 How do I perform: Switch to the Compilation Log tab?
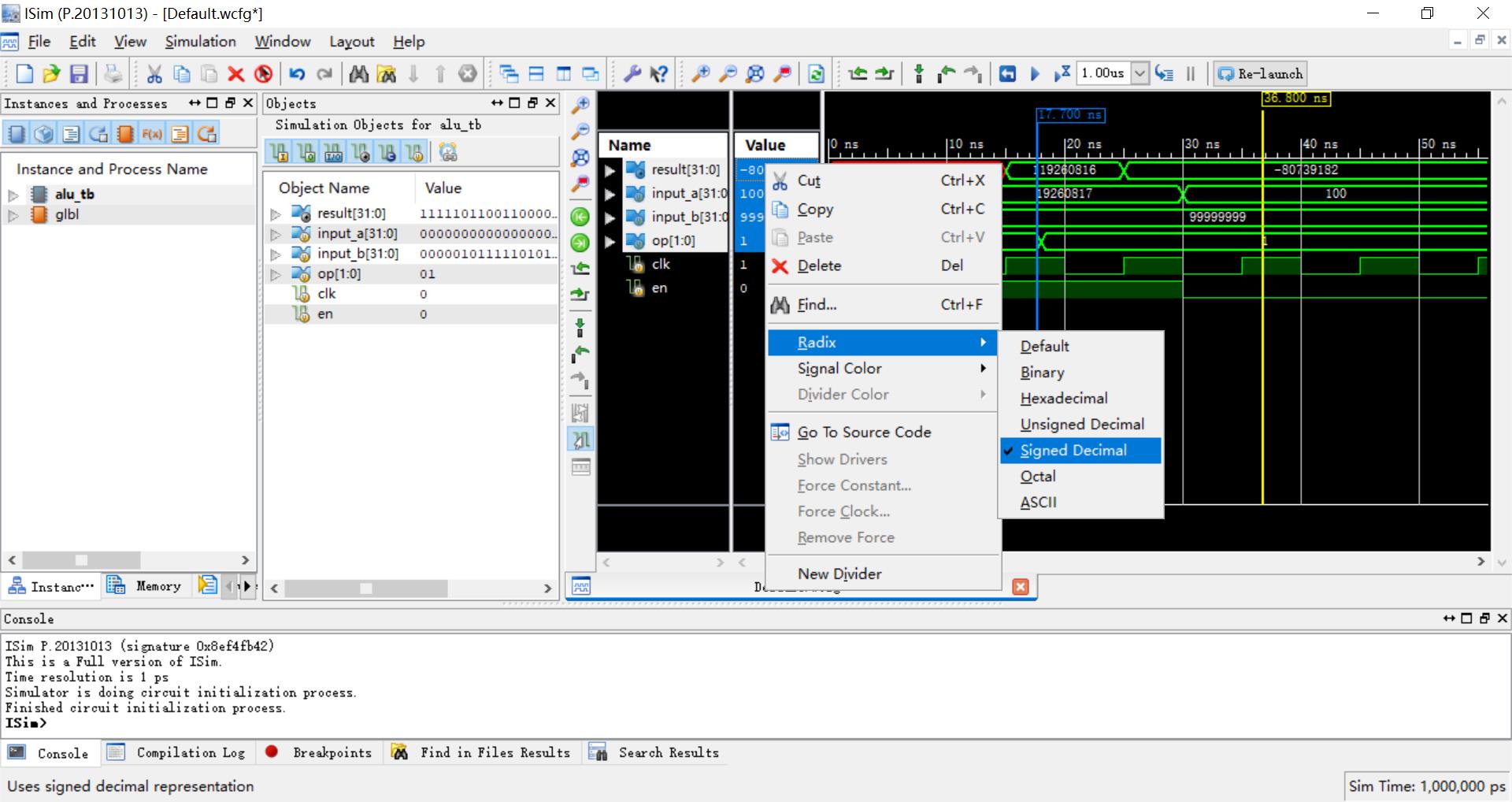click(x=178, y=752)
